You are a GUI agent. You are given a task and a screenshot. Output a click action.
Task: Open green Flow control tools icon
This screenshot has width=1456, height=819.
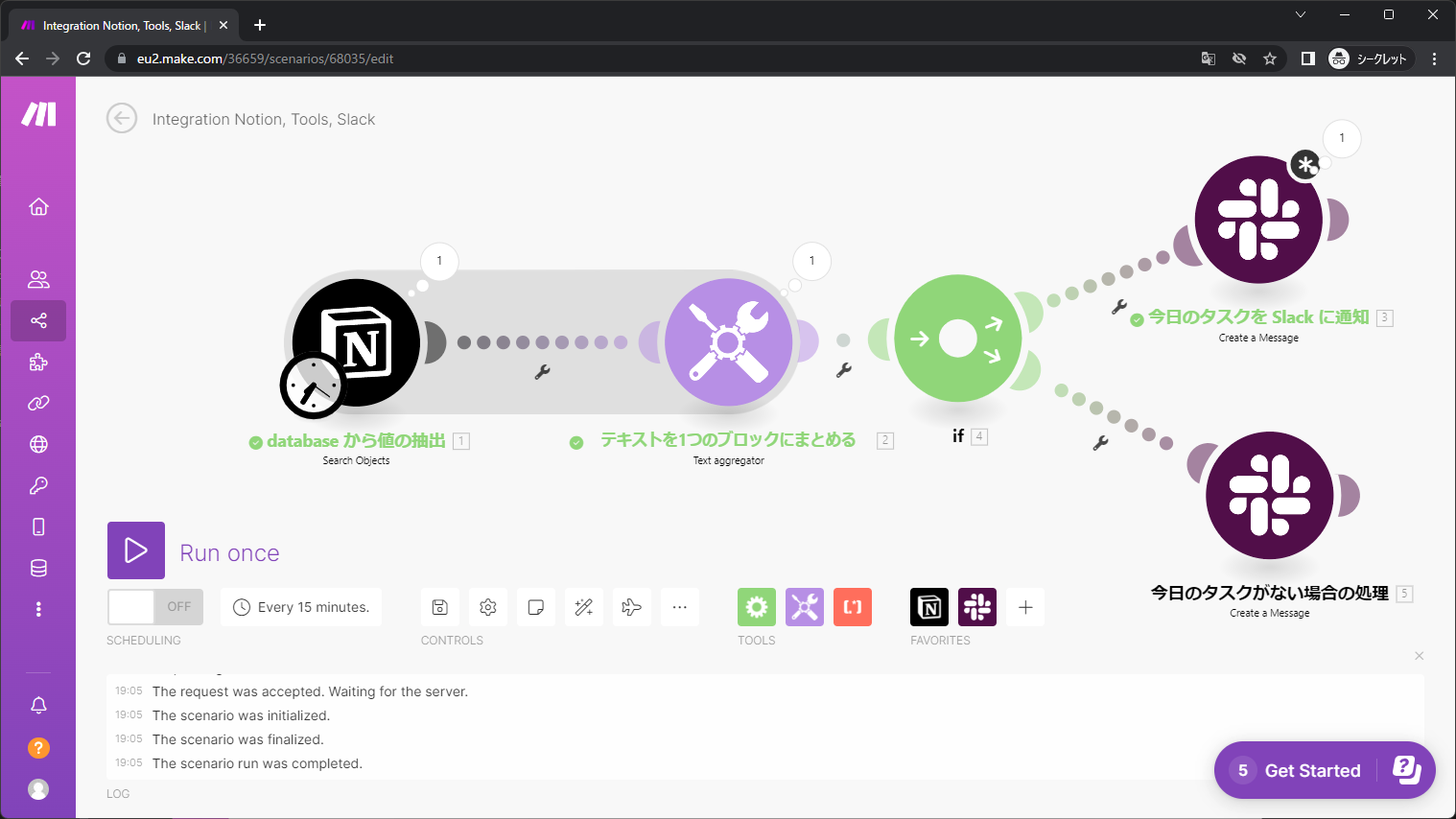coord(757,607)
